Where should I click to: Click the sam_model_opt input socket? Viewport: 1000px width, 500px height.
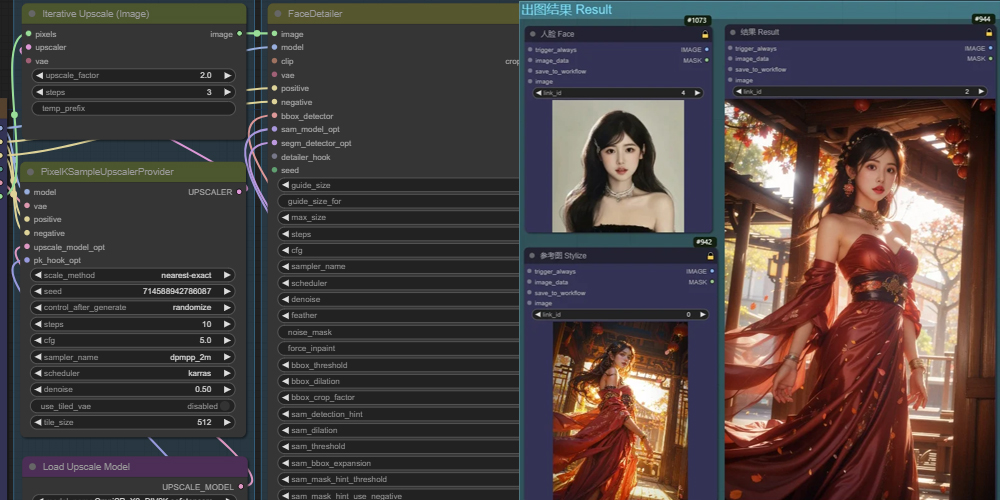click(274, 129)
